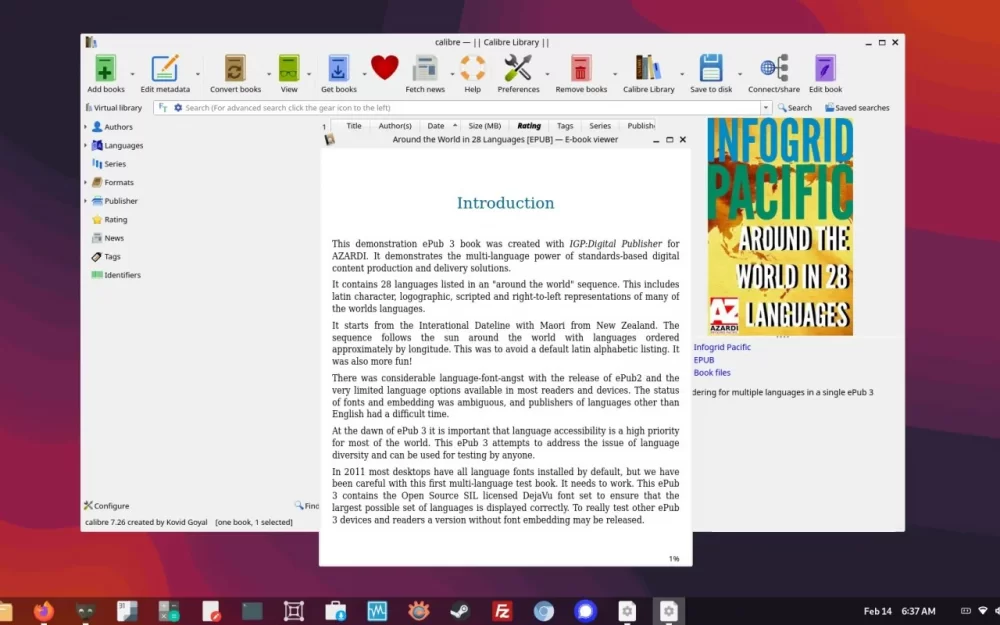
Task: Open Steam from the taskbar
Action: tap(460, 611)
